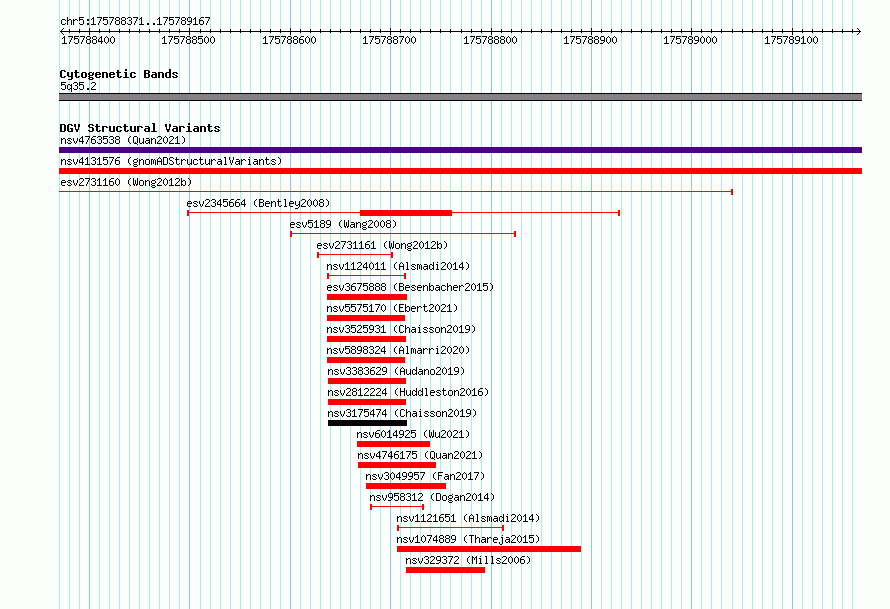Select the purple nsv4763538 variant bar
Screen dimensions: 890x609
pyautogui.click(x=460, y=150)
